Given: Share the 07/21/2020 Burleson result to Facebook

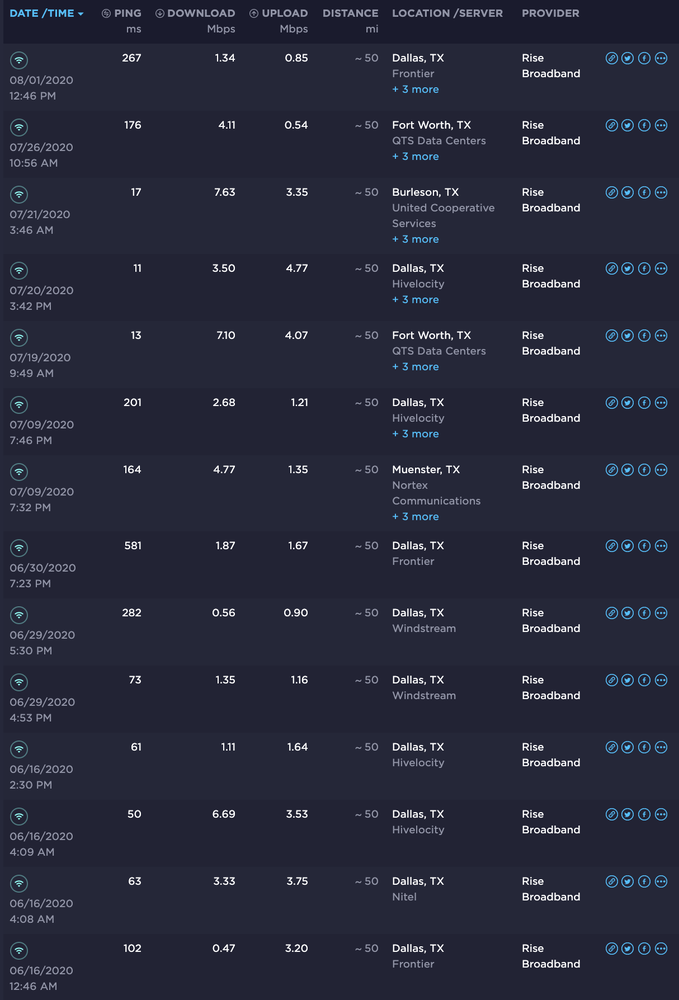Looking at the screenshot, I should [x=643, y=192].
